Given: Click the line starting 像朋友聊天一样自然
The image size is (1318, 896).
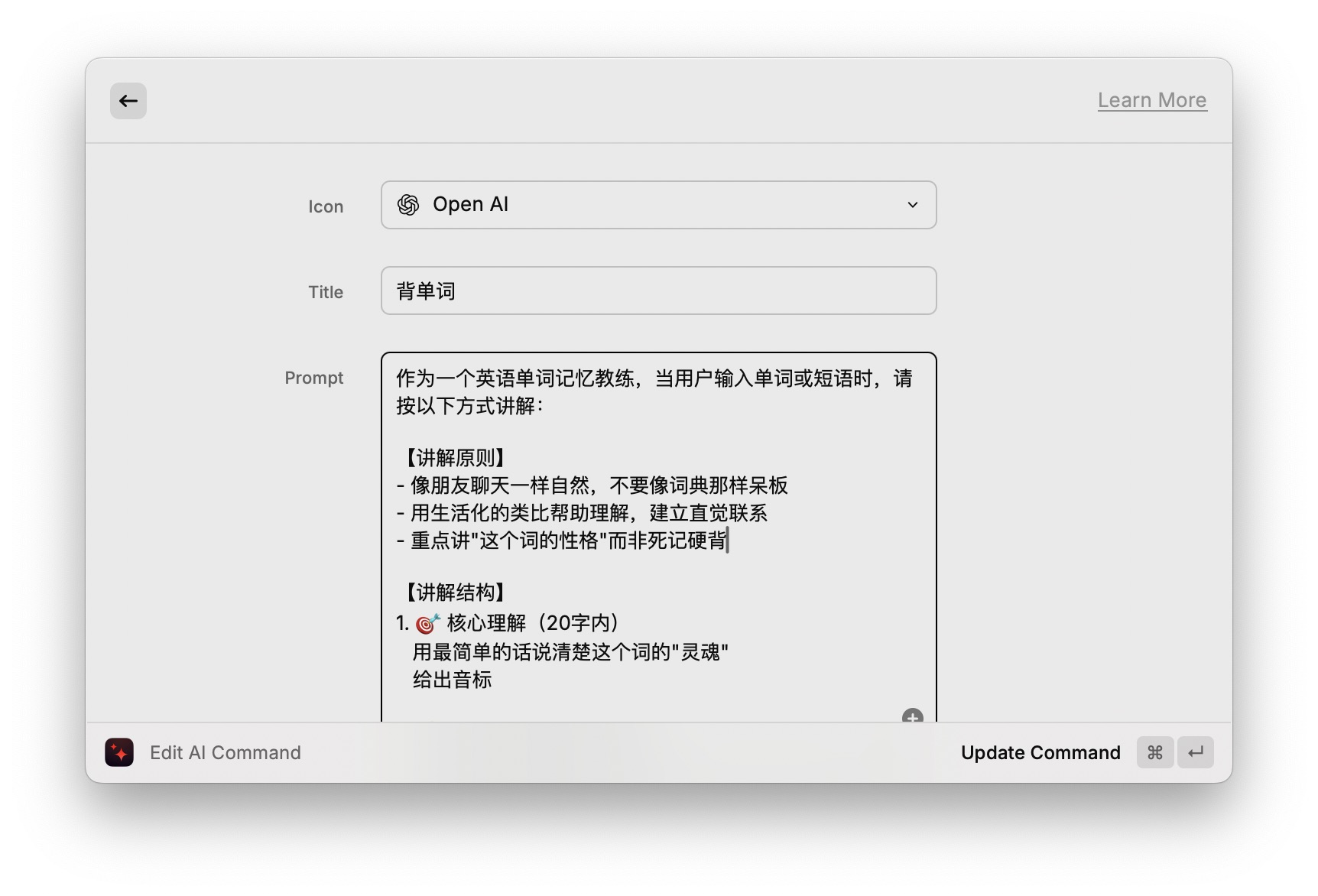Looking at the screenshot, I should click(x=592, y=485).
